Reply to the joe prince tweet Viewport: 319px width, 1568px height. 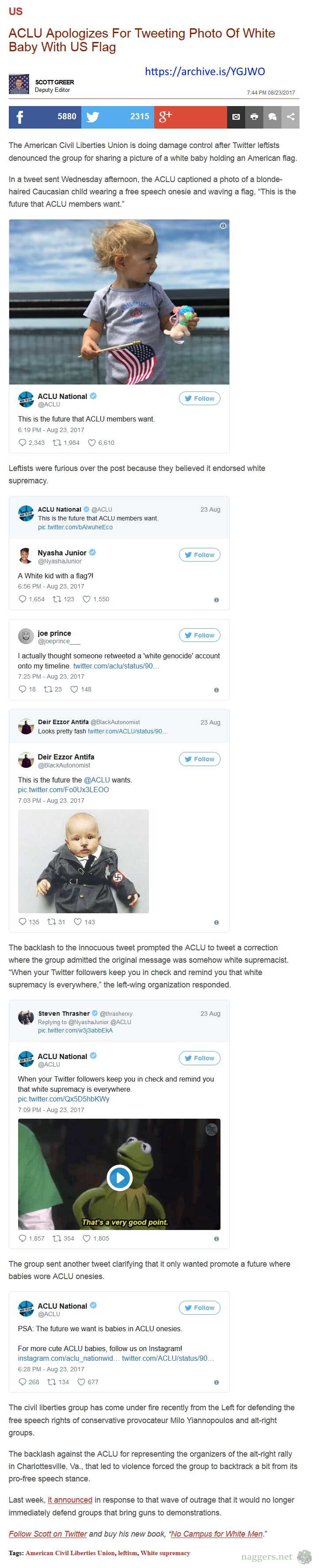[x=23, y=689]
